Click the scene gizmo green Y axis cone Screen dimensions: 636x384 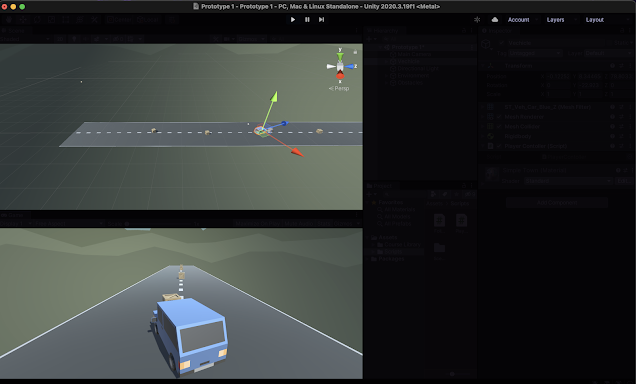pyautogui.click(x=340, y=56)
